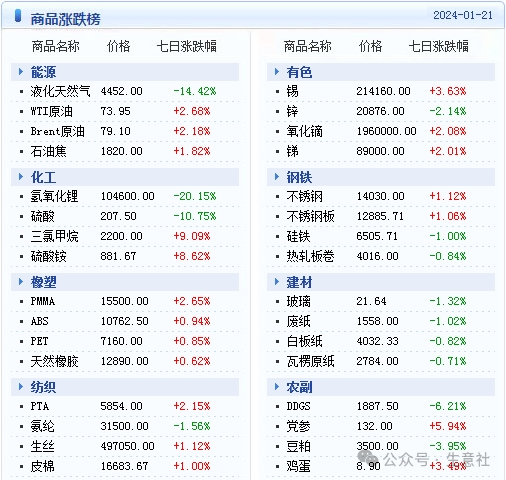This screenshot has width=506, height=480.
Task: Open 锑 commodity
Action: [292, 151]
